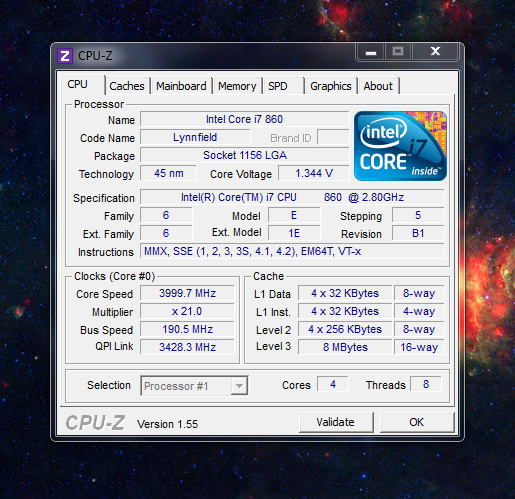Click the empty Brand ID field

pos(333,137)
